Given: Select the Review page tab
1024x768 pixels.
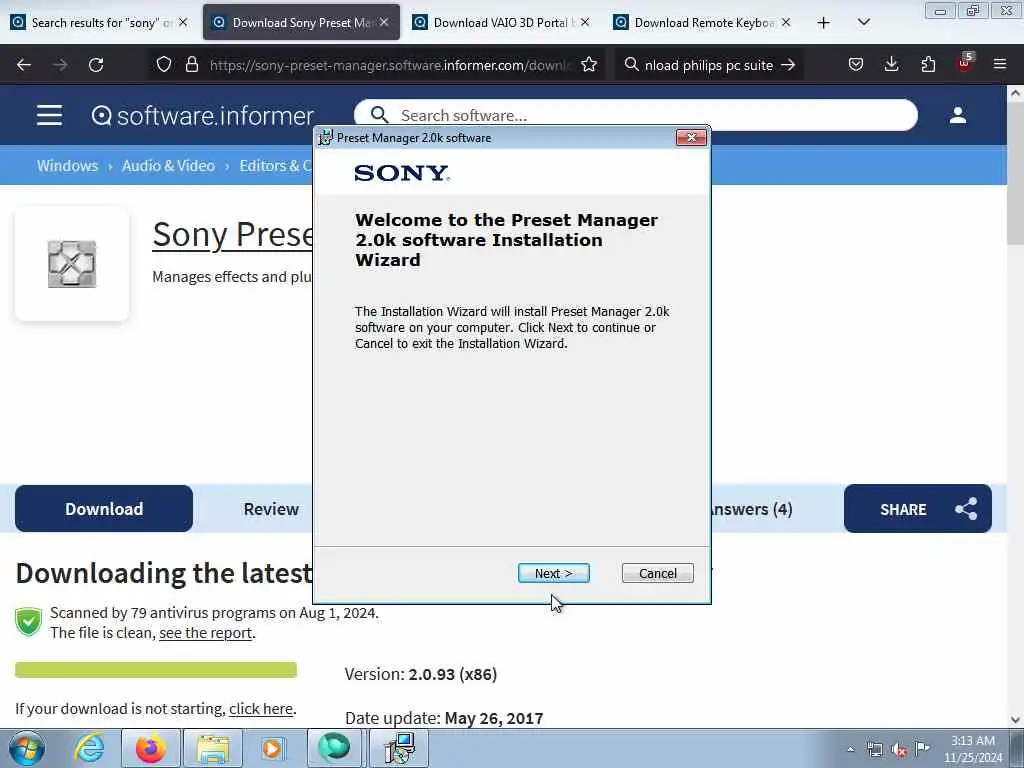Looking at the screenshot, I should click(x=271, y=509).
